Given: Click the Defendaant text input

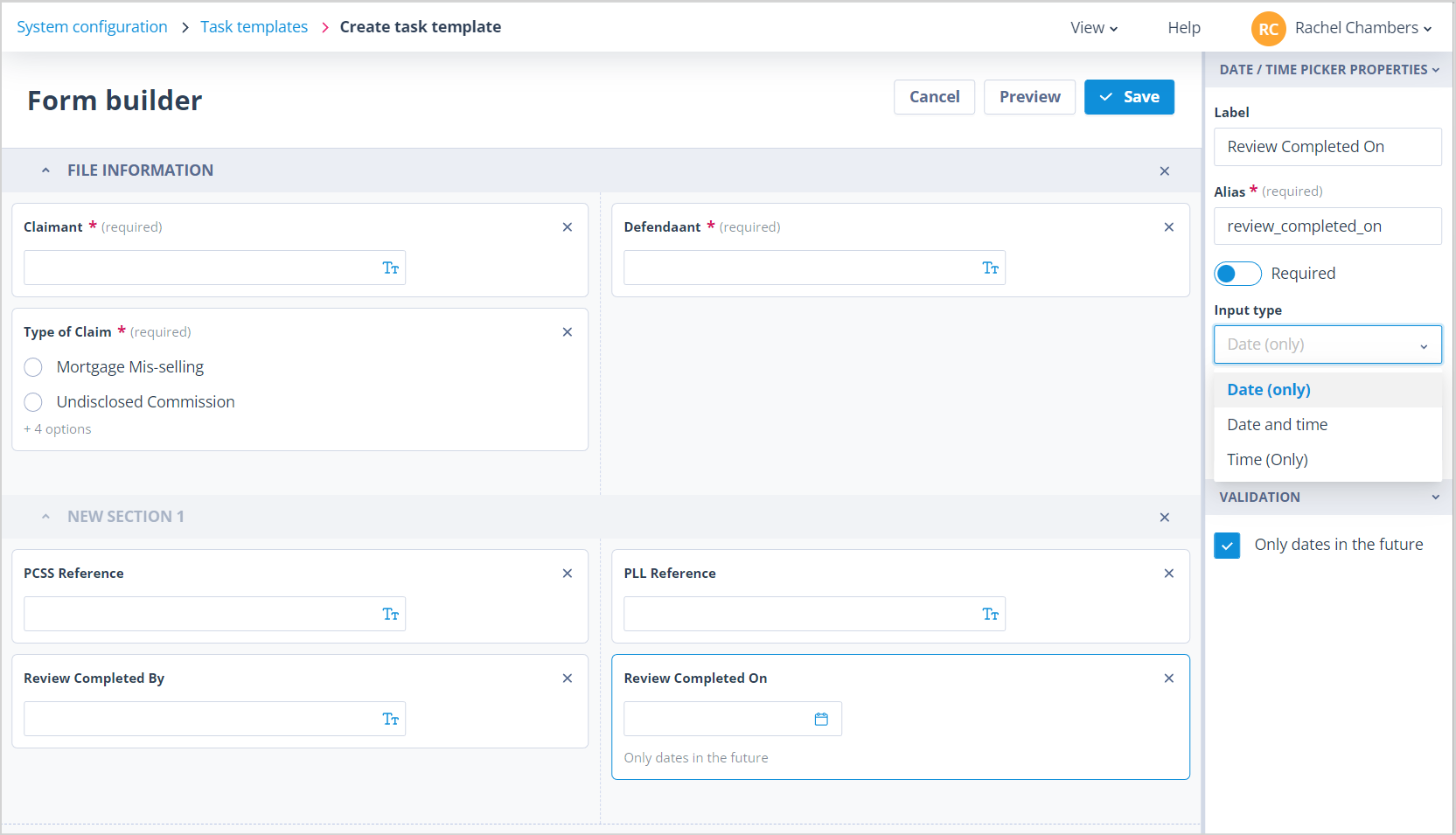Looking at the screenshot, I should click(814, 268).
